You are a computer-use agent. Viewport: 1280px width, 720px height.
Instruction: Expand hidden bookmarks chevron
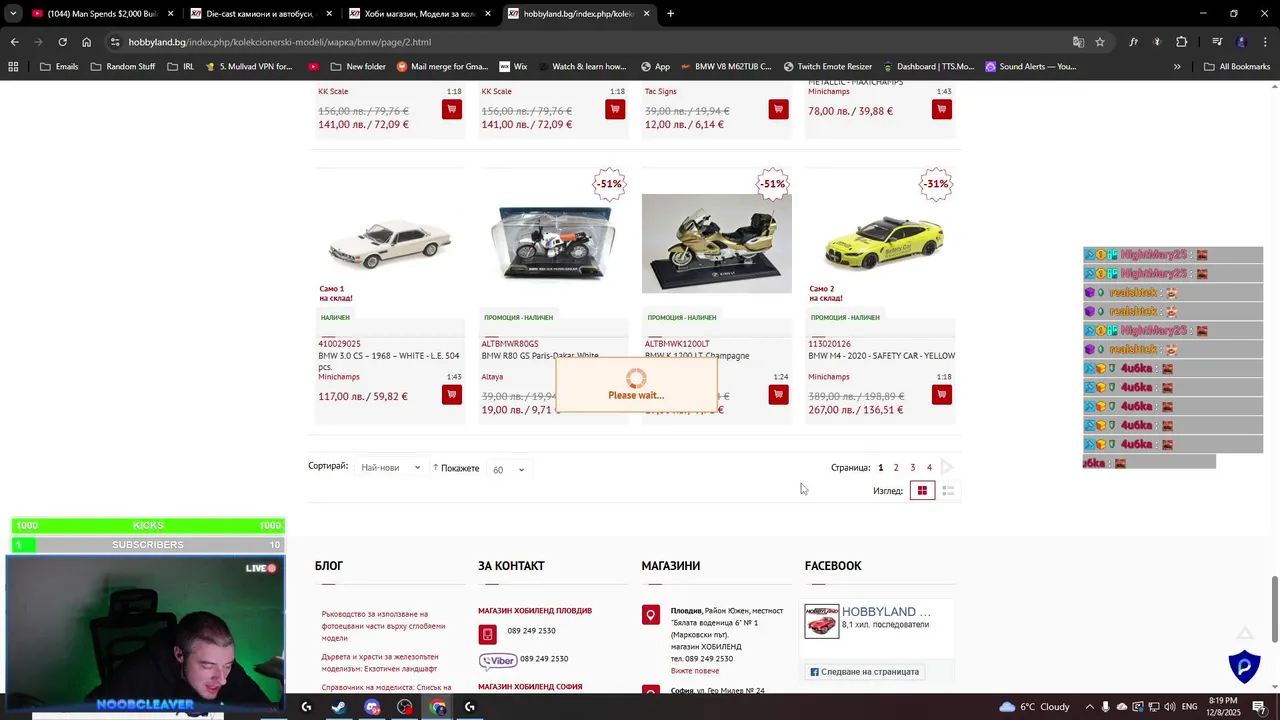[x=1177, y=67]
